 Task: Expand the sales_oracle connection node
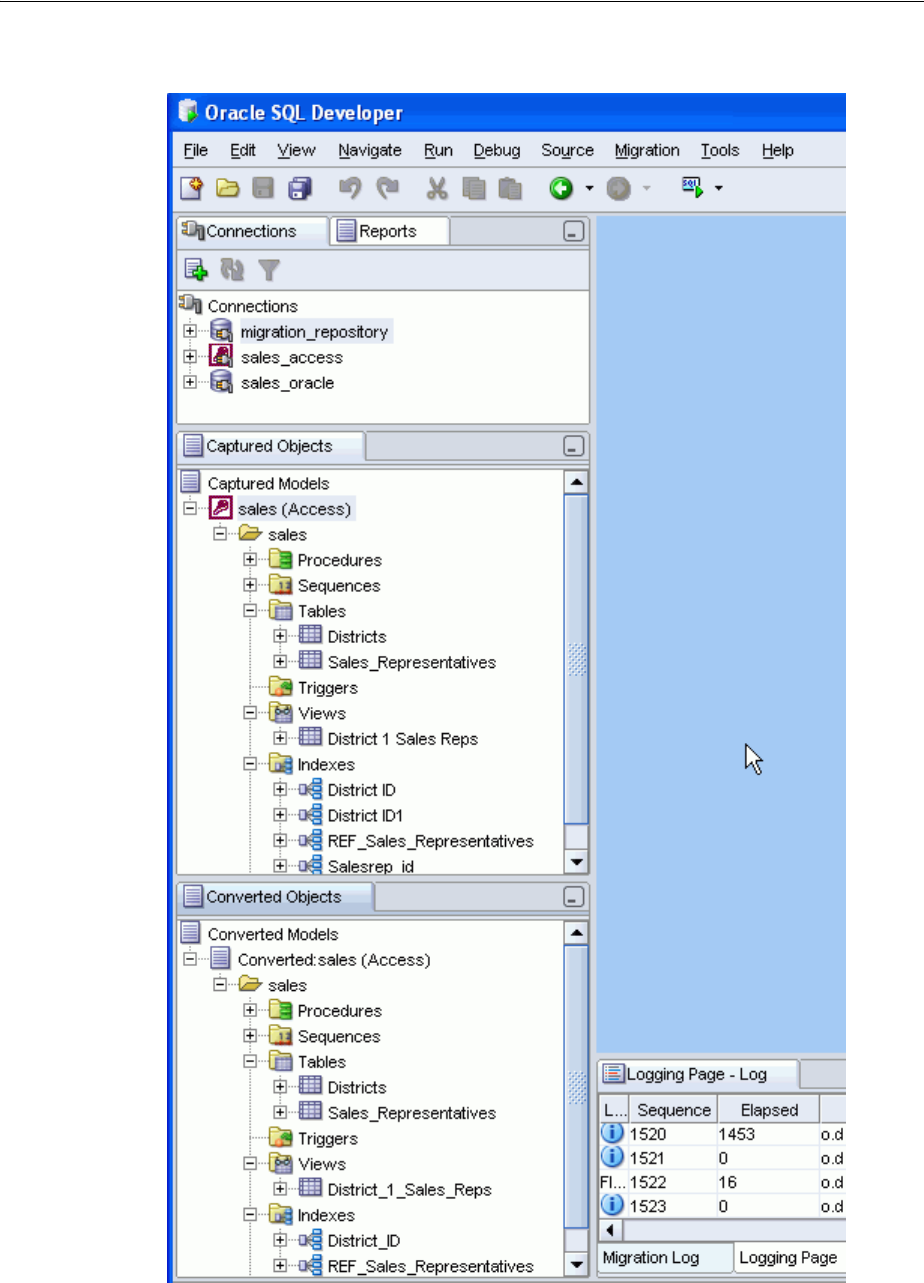(190, 383)
